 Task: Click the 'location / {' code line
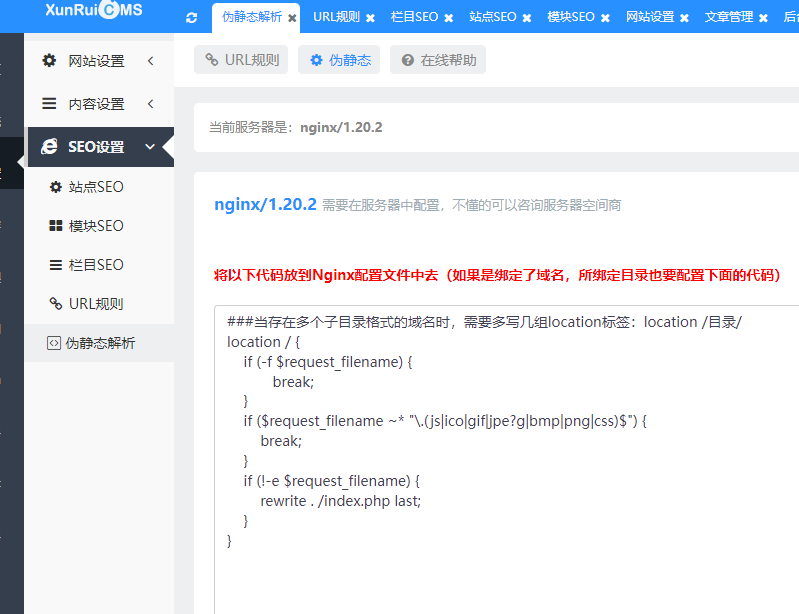tap(263, 342)
